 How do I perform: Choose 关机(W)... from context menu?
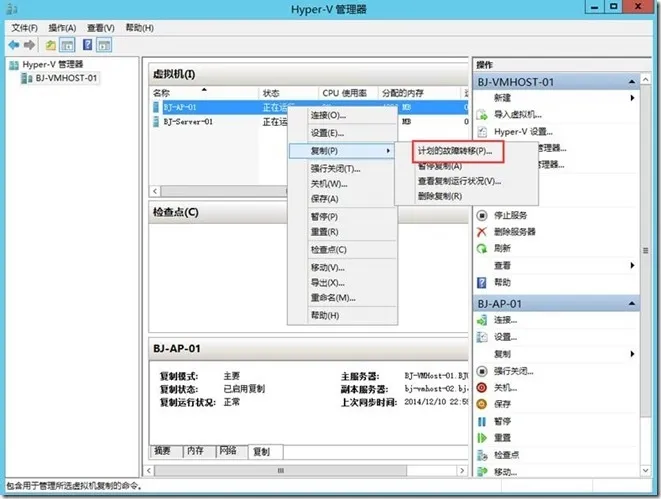click(x=342, y=184)
